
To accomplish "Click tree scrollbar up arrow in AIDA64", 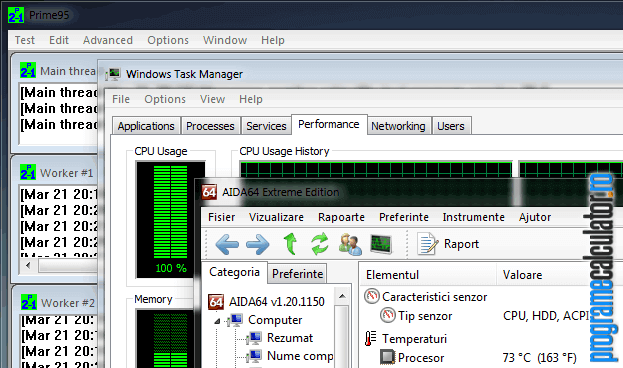I will click(342, 296).
